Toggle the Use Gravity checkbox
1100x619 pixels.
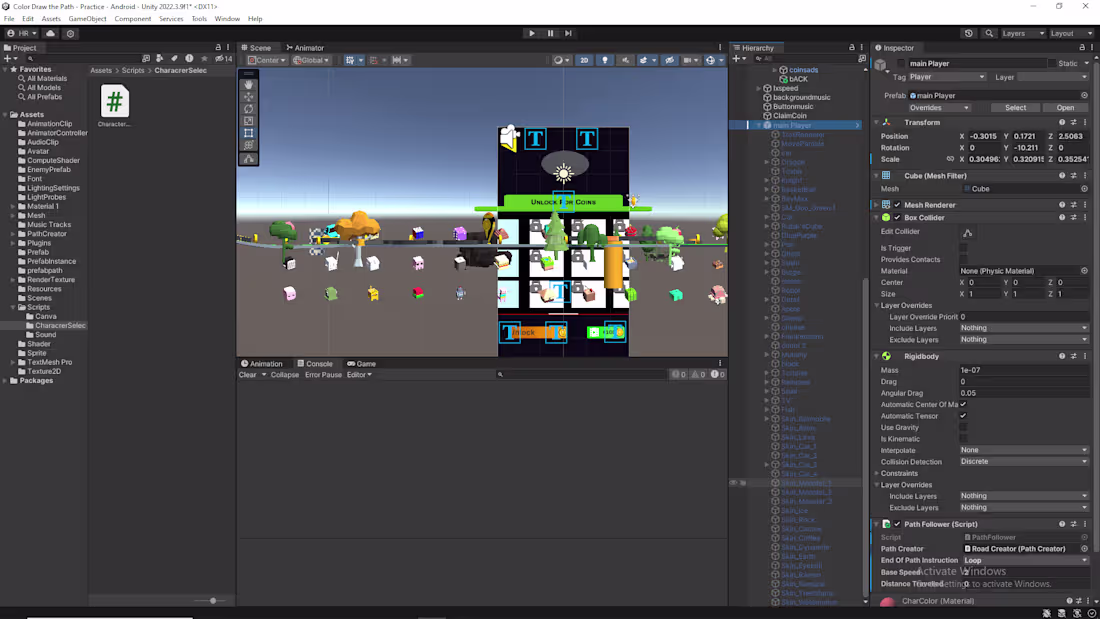point(963,427)
